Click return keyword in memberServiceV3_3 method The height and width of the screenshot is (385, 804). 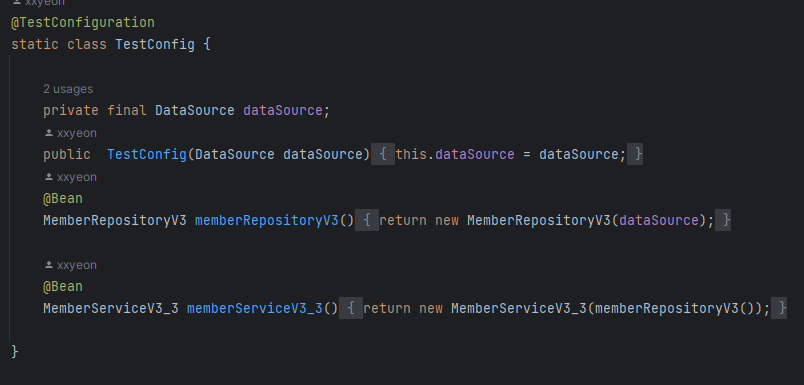pos(387,309)
